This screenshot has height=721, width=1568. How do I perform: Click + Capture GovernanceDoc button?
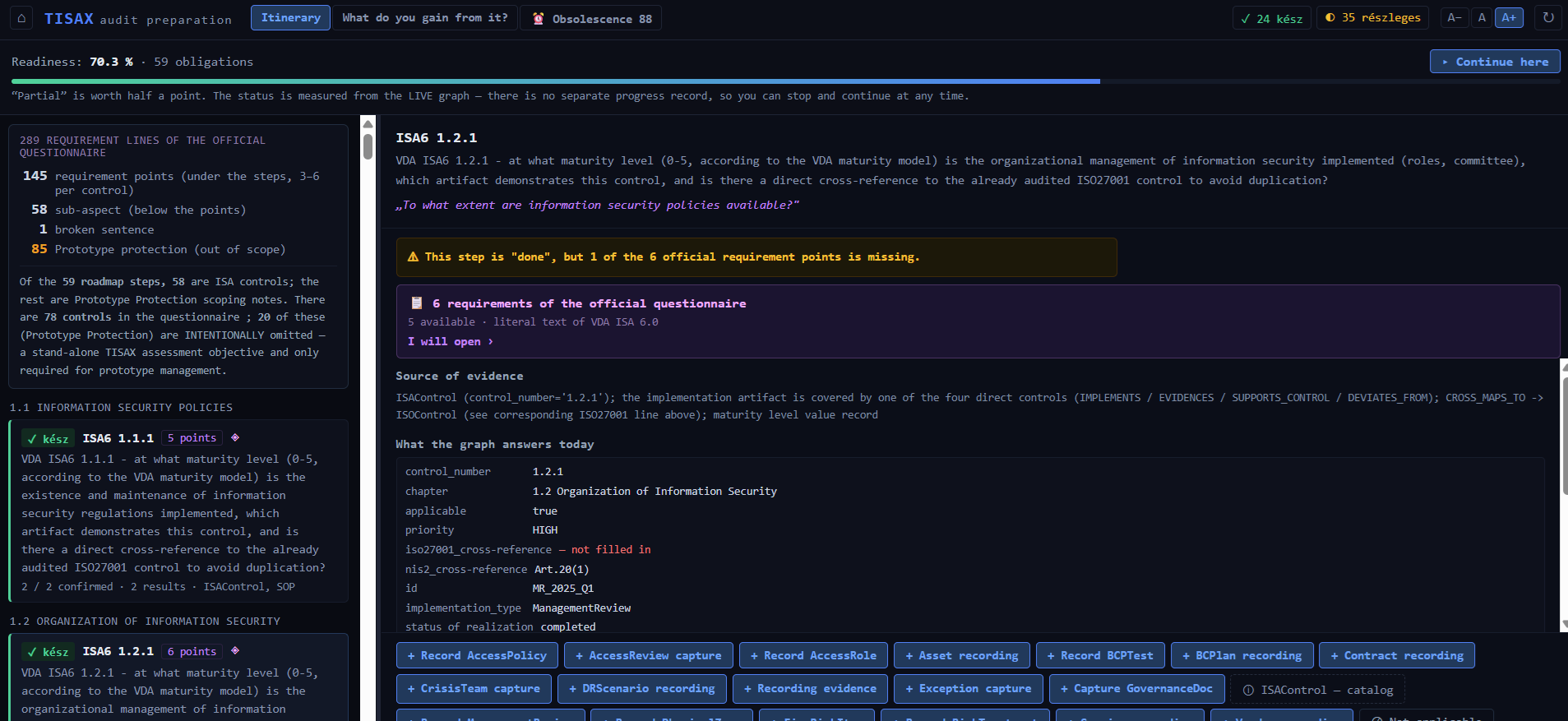point(1136,688)
